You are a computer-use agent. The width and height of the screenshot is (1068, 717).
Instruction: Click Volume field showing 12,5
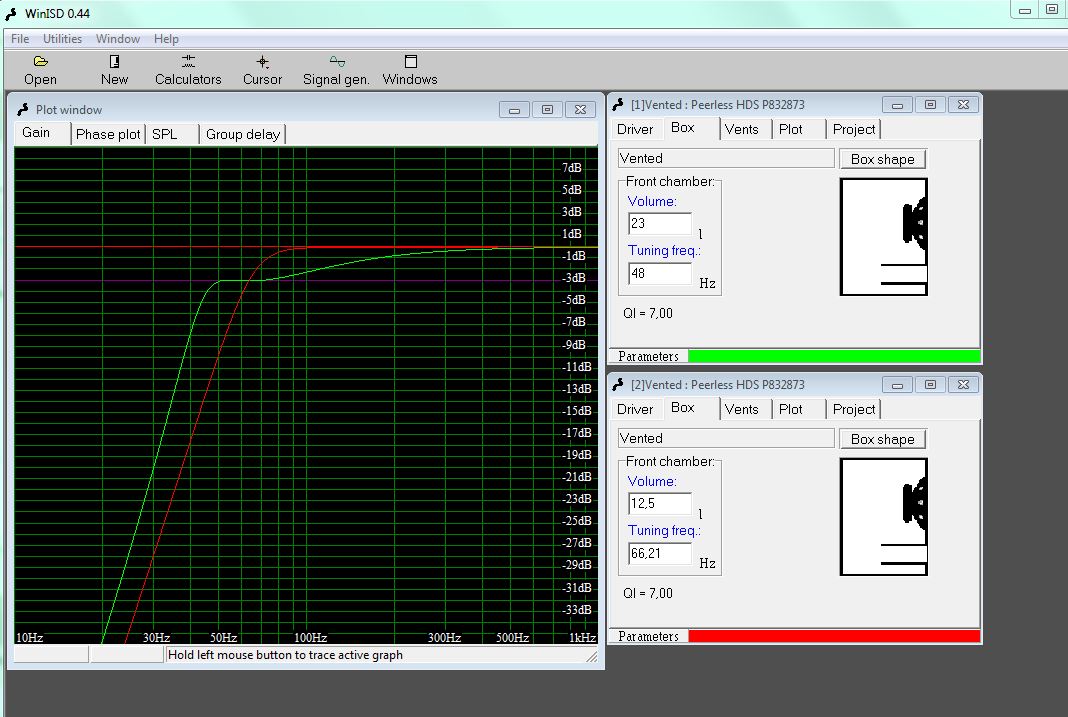659,504
